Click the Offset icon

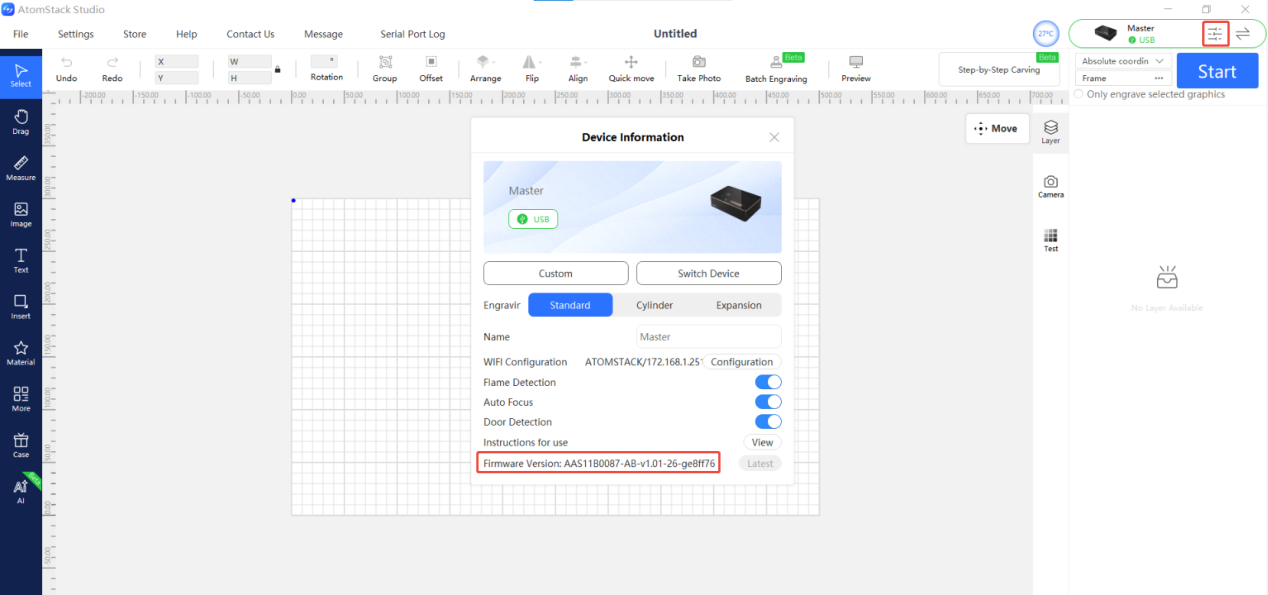point(431,62)
